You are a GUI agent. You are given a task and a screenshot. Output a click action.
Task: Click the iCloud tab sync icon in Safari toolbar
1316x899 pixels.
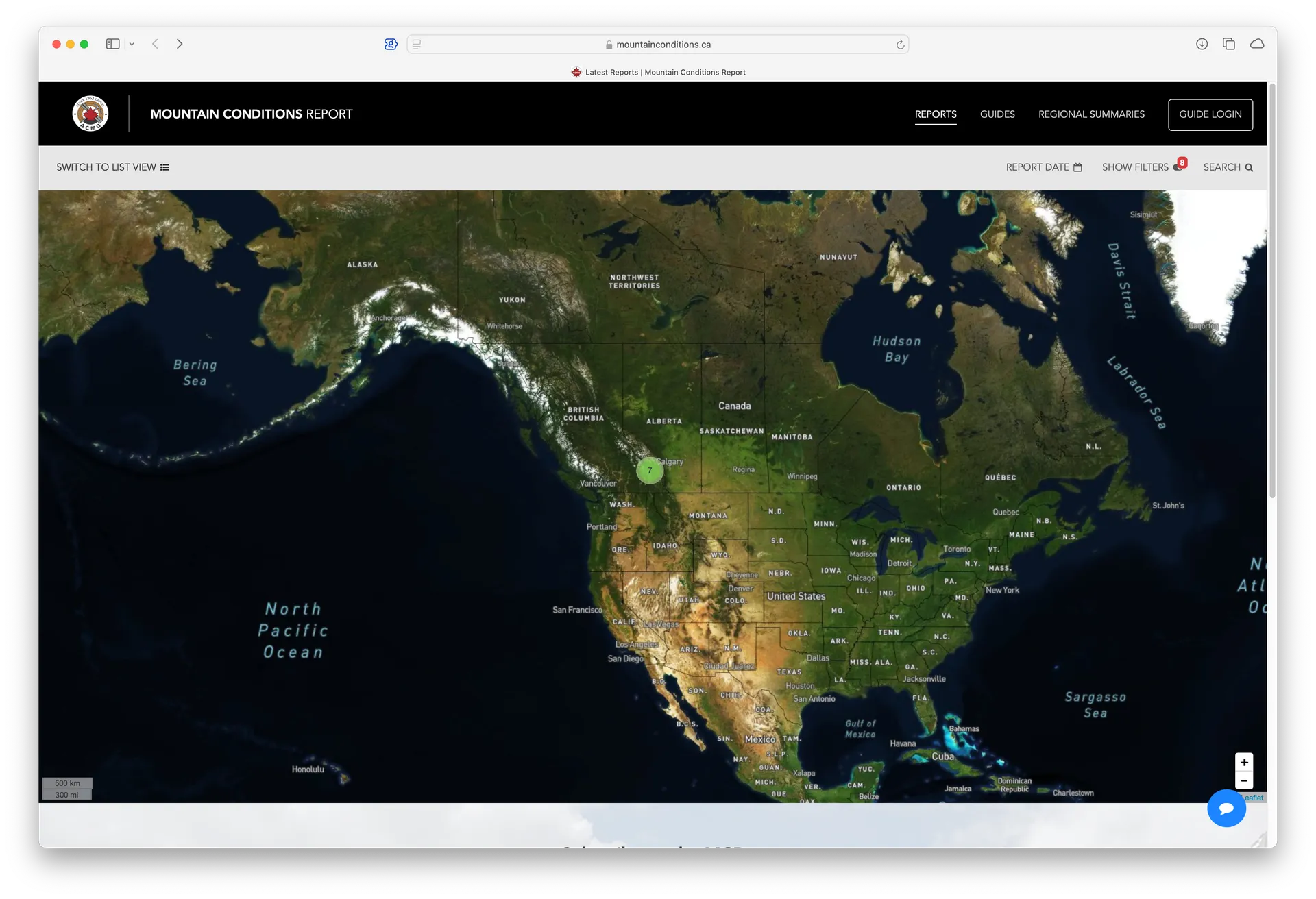1258,43
